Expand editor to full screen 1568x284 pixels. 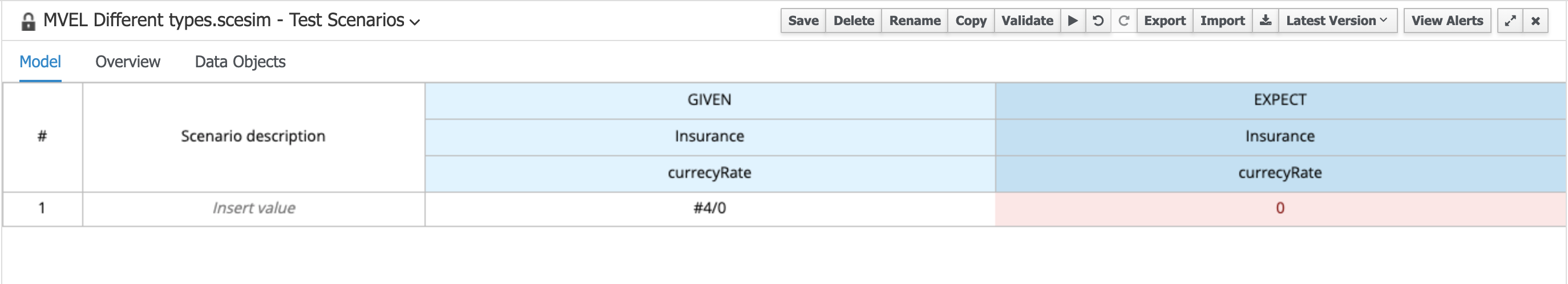click(1510, 21)
